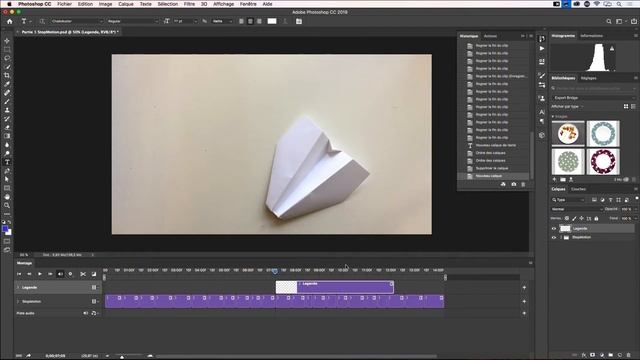Switch library to grid view icon
This screenshot has width=640, height=360.
click(x=626, y=107)
